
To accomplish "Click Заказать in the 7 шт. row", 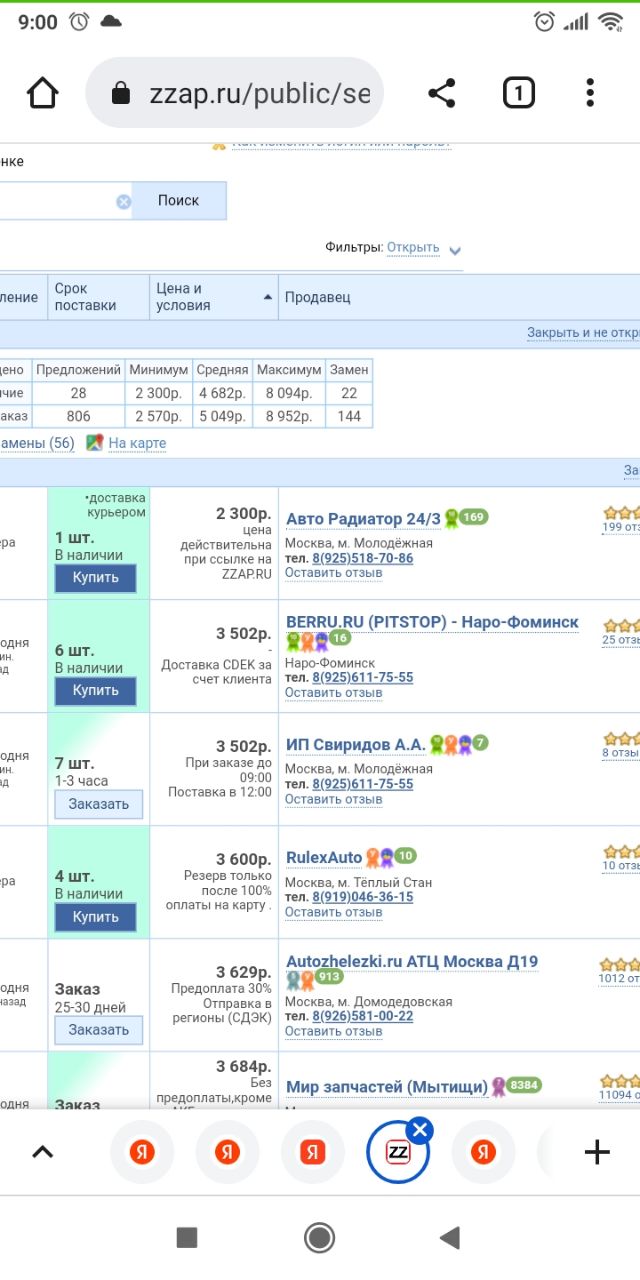I will [x=99, y=804].
